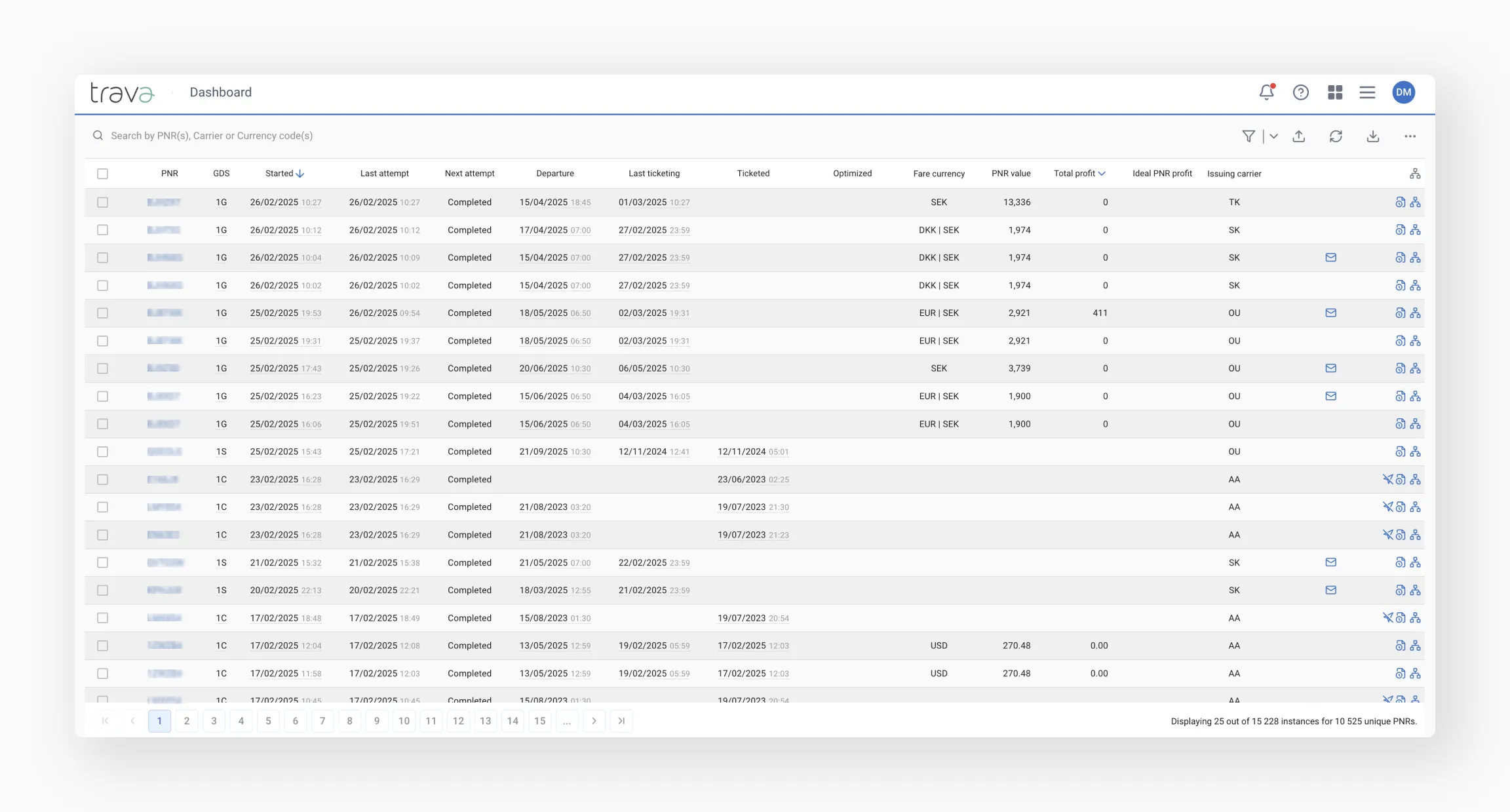
Task: Sort by the Issuing carrier column header
Action: [1234, 174]
